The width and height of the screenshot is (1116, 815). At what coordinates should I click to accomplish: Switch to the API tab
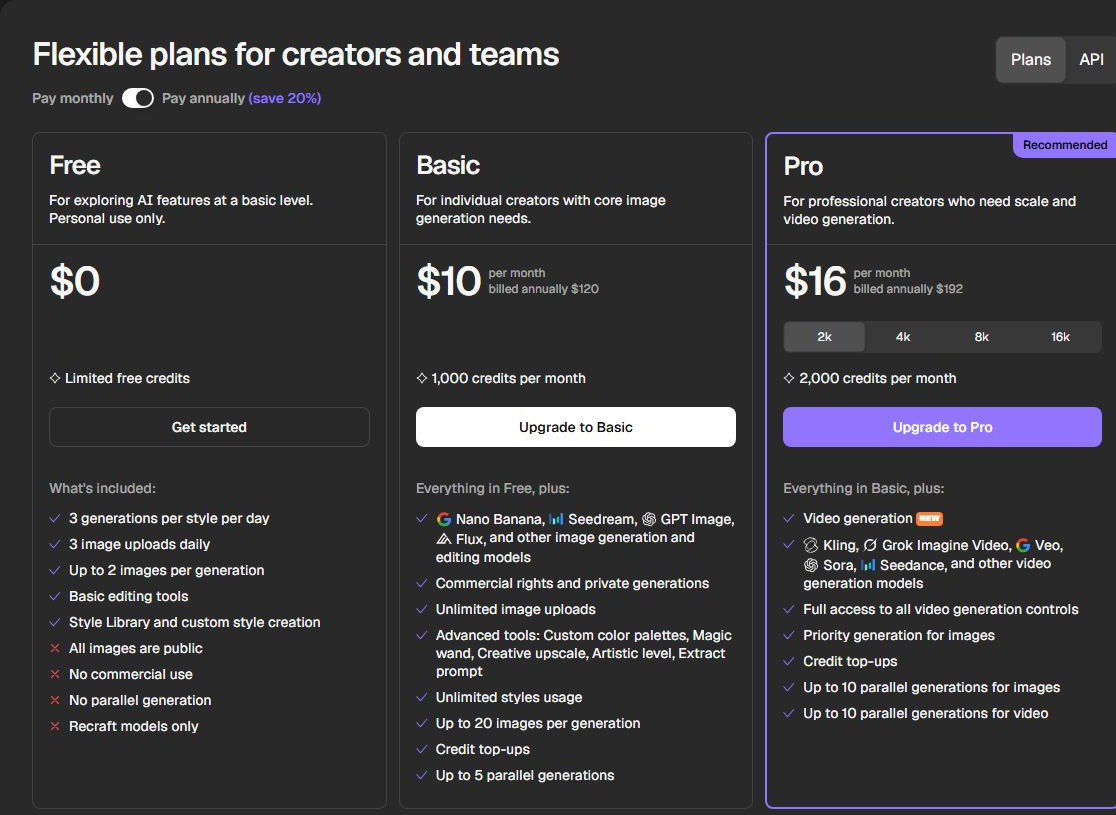click(x=1090, y=60)
